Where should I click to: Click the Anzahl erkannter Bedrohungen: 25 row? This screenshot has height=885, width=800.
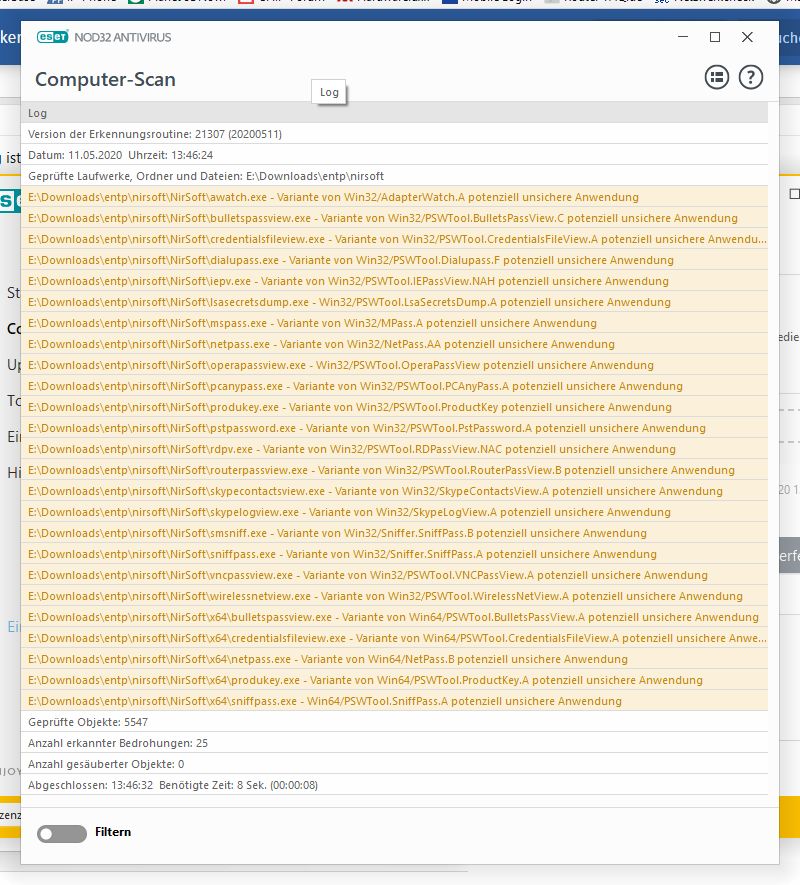pos(394,743)
